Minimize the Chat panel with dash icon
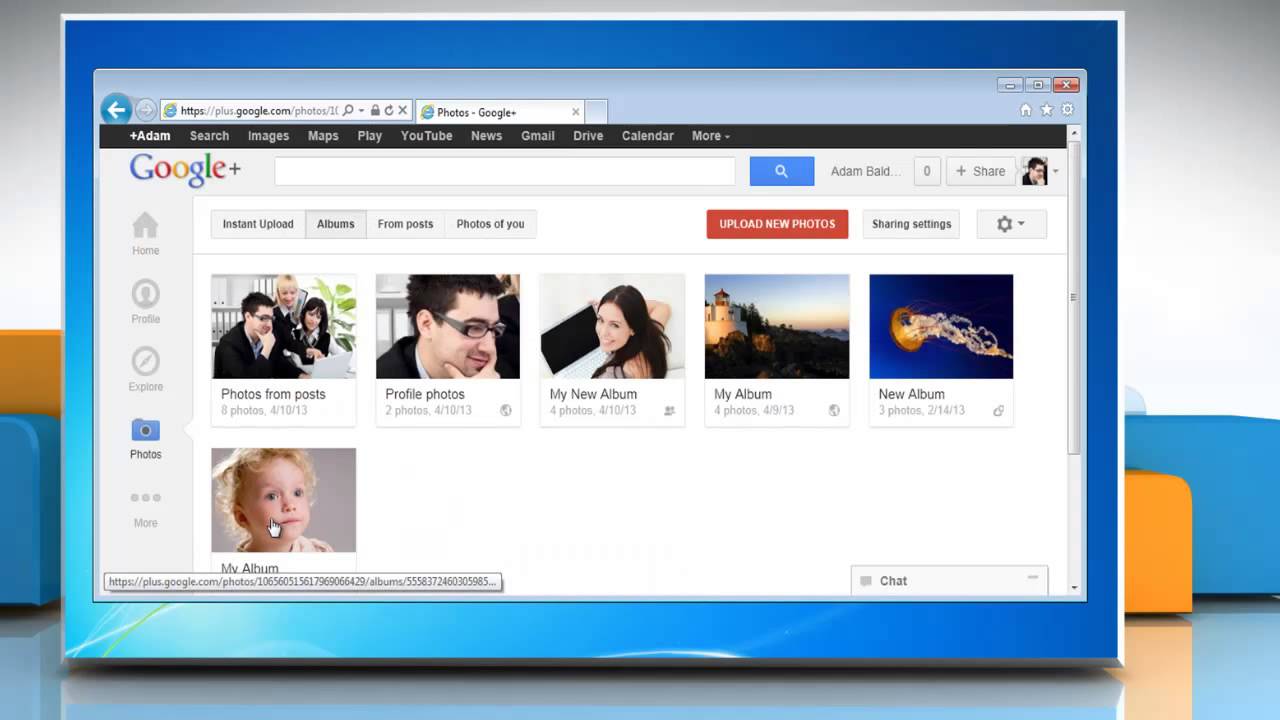This screenshot has height=720, width=1280. (x=1033, y=577)
